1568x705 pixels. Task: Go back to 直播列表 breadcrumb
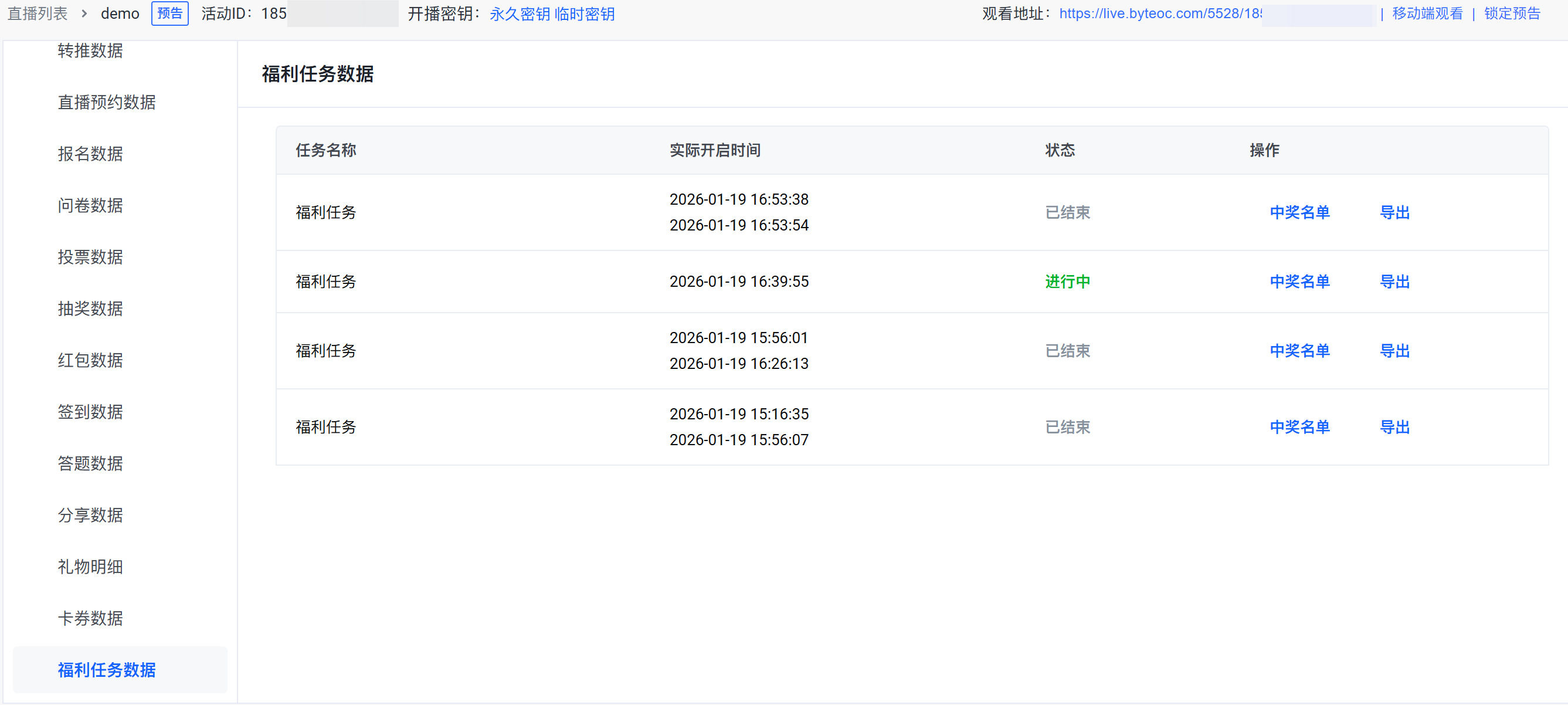(x=37, y=13)
